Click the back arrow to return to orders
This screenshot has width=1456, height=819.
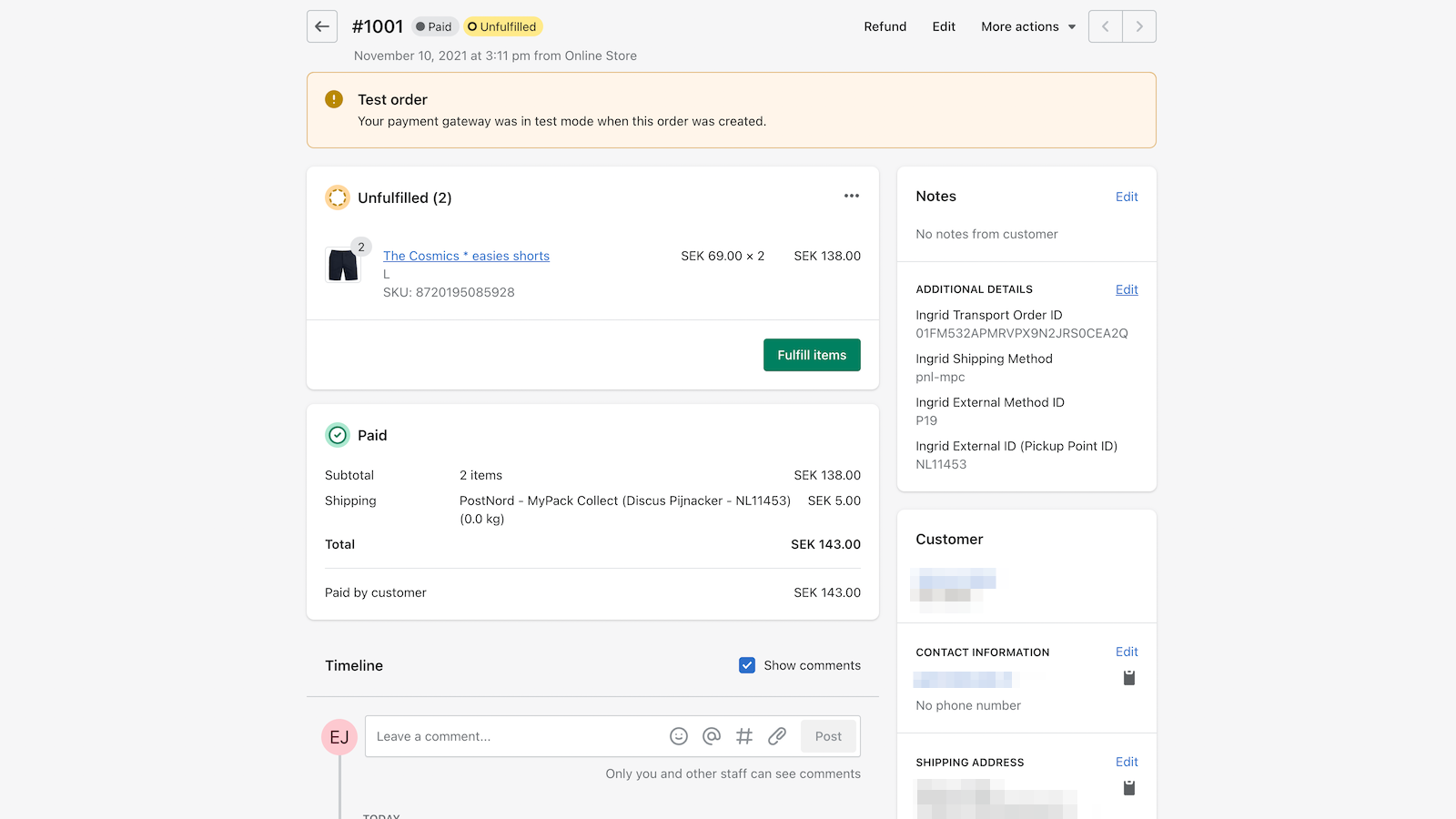tap(321, 26)
